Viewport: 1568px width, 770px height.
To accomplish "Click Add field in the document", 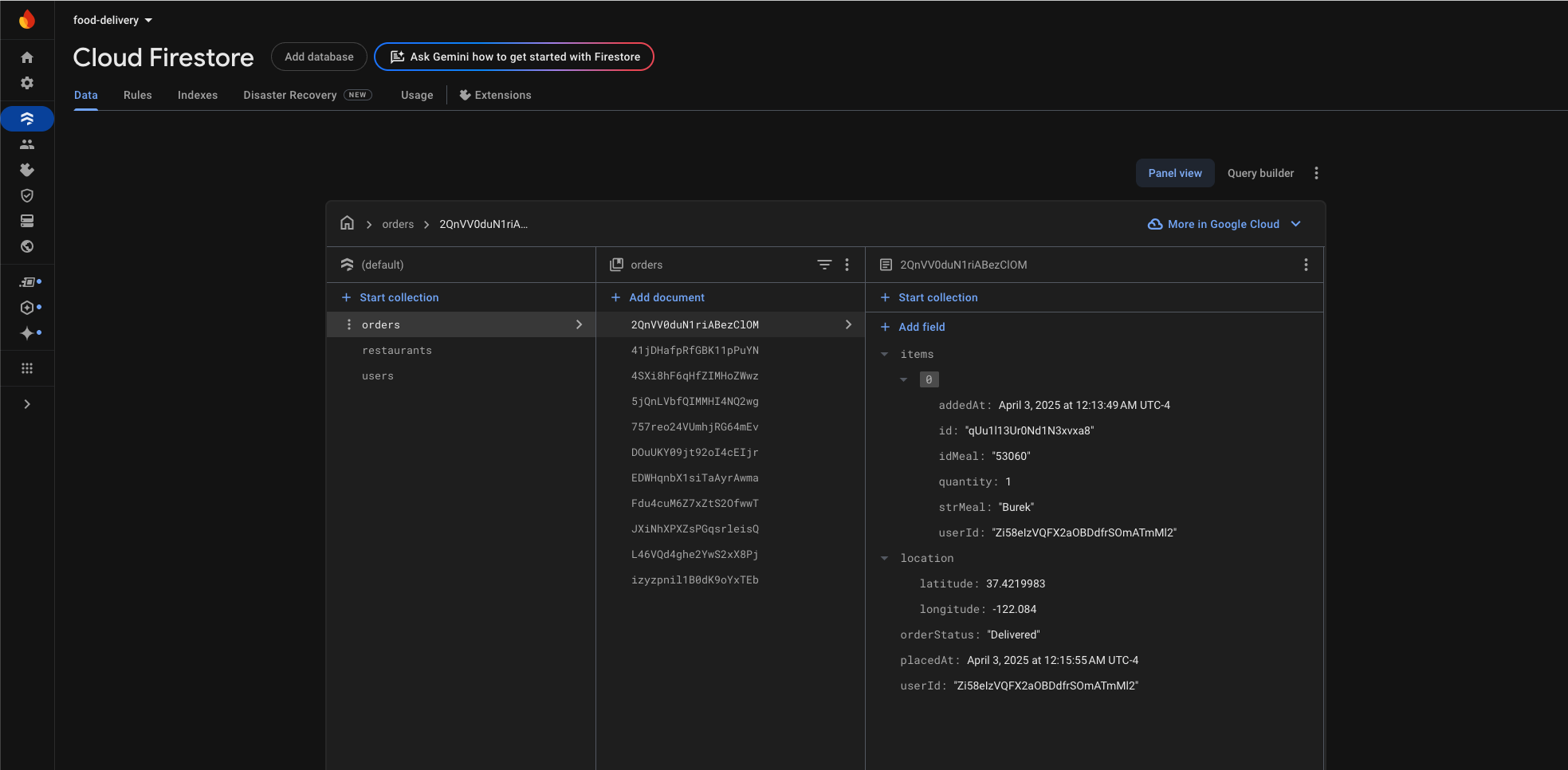I will point(913,327).
